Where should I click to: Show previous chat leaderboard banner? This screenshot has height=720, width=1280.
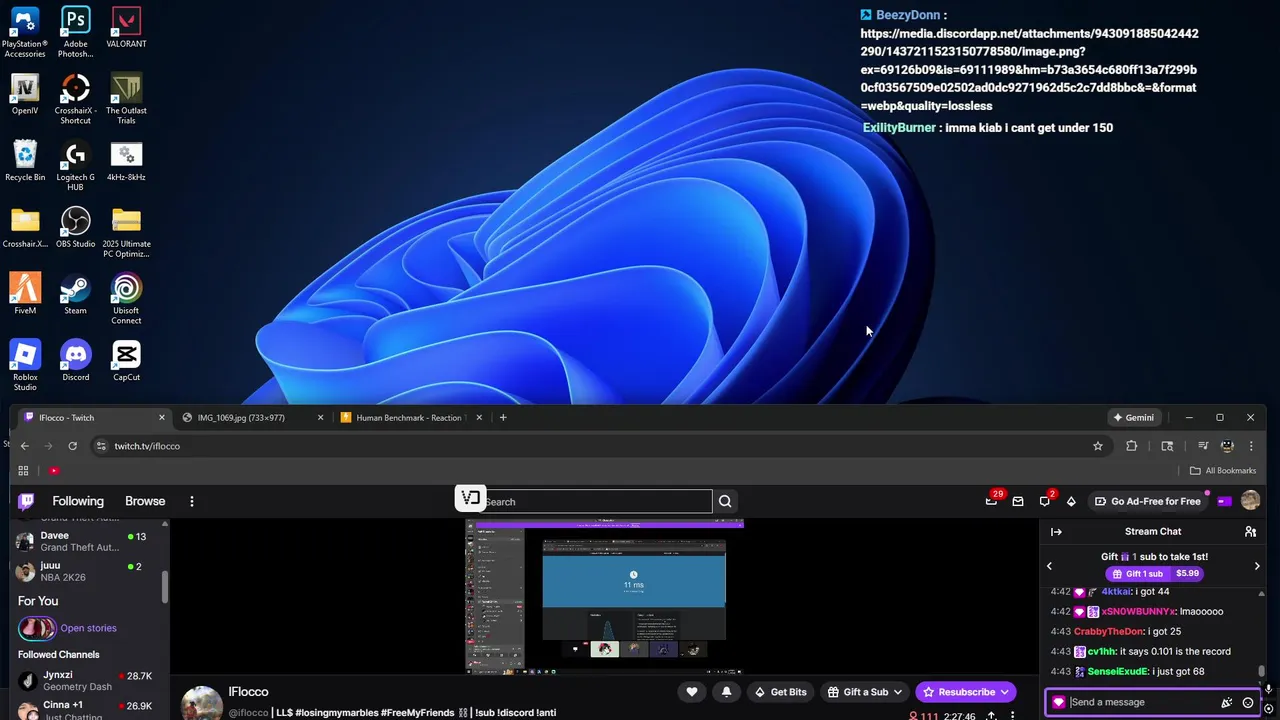click(x=1049, y=566)
